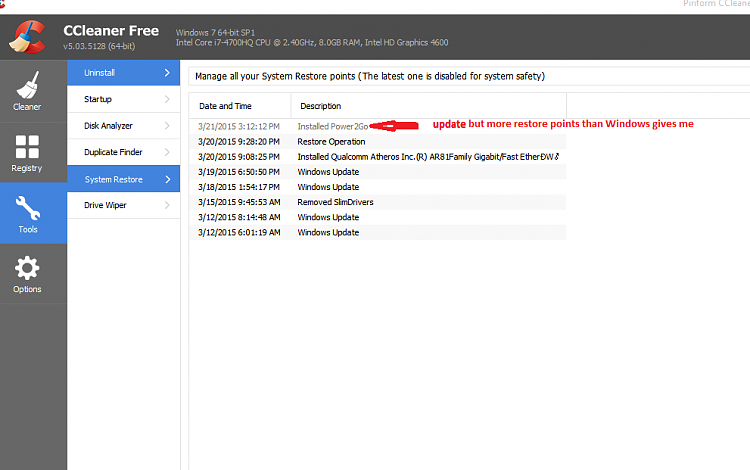Image resolution: width=750 pixels, height=470 pixels.
Task: Click the chevron next to Duplicate Finder
Action: coord(167,152)
